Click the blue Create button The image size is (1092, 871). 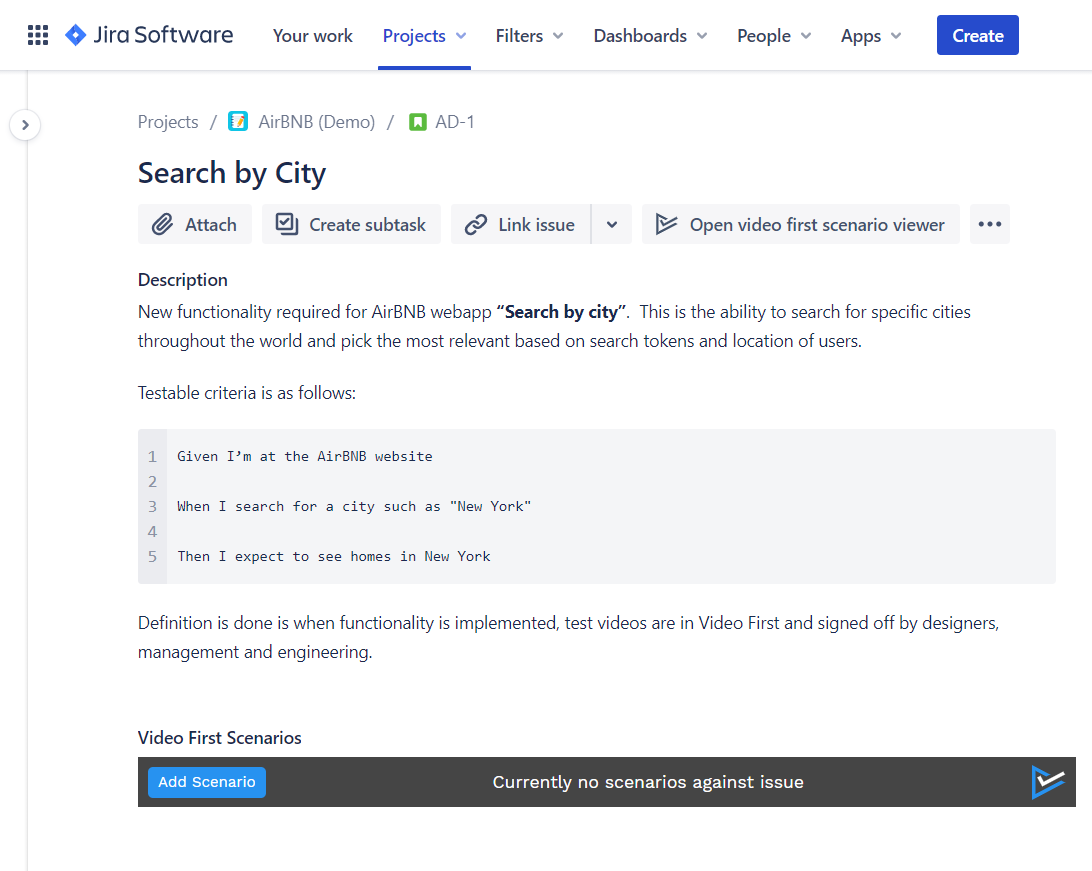[x=977, y=34]
